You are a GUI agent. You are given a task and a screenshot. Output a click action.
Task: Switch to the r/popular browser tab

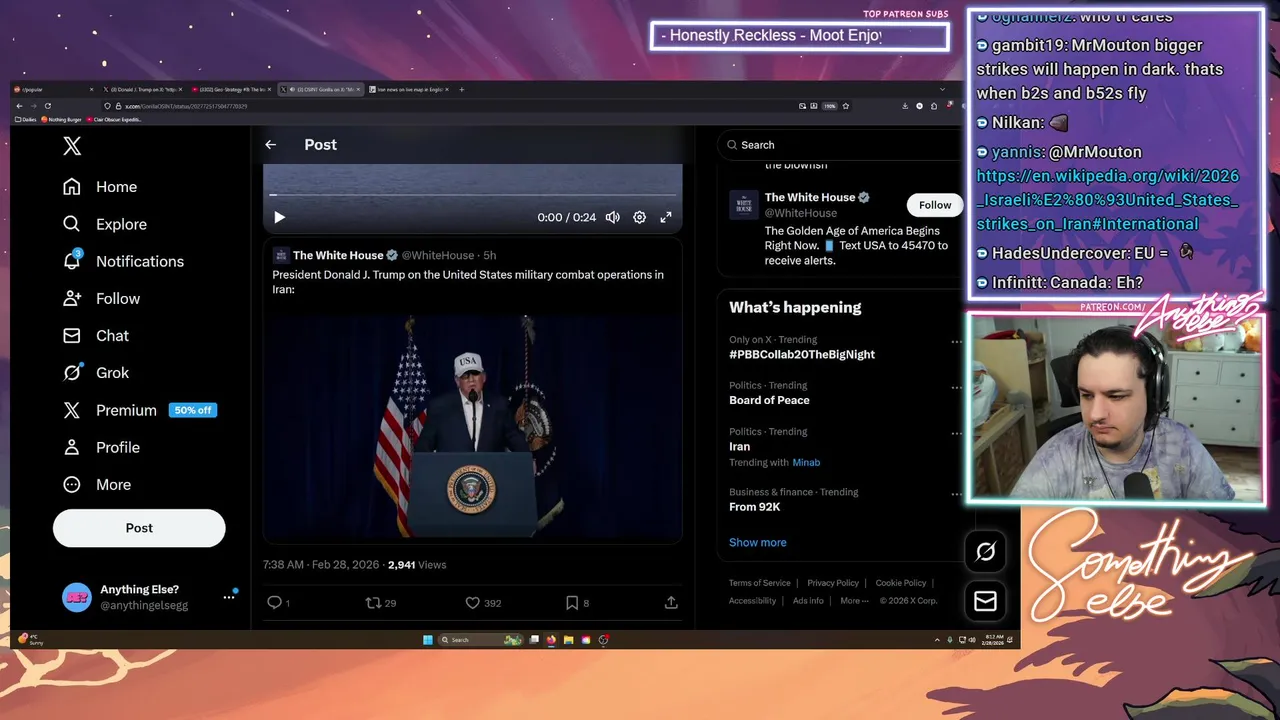pyautogui.click(x=53, y=89)
